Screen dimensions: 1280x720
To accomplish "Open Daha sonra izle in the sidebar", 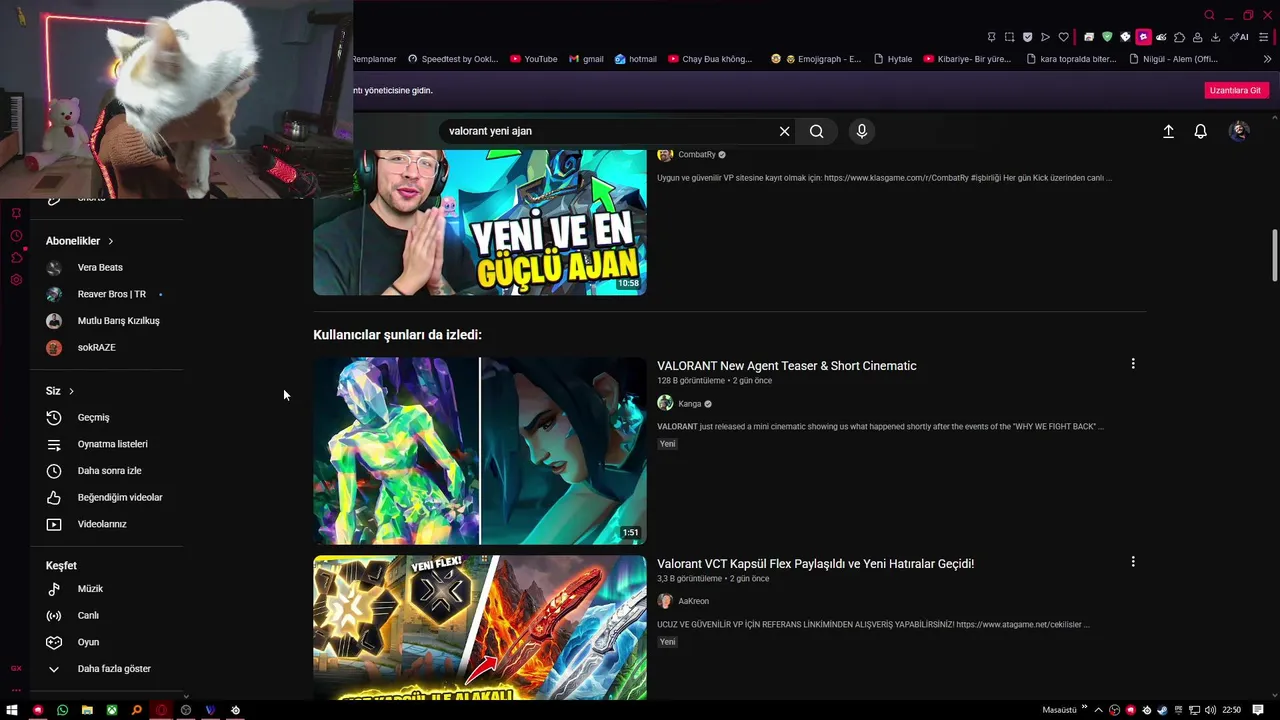I will click(107, 471).
